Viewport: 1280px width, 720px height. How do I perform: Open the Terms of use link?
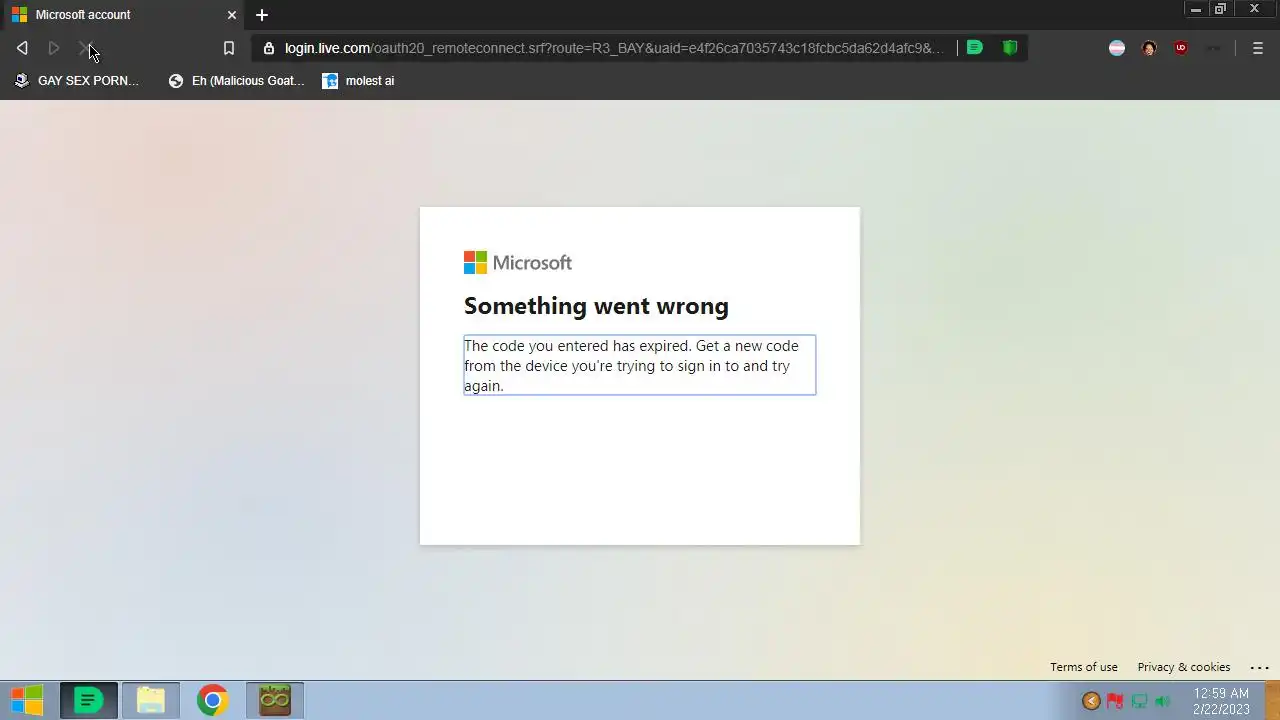[x=1084, y=667]
